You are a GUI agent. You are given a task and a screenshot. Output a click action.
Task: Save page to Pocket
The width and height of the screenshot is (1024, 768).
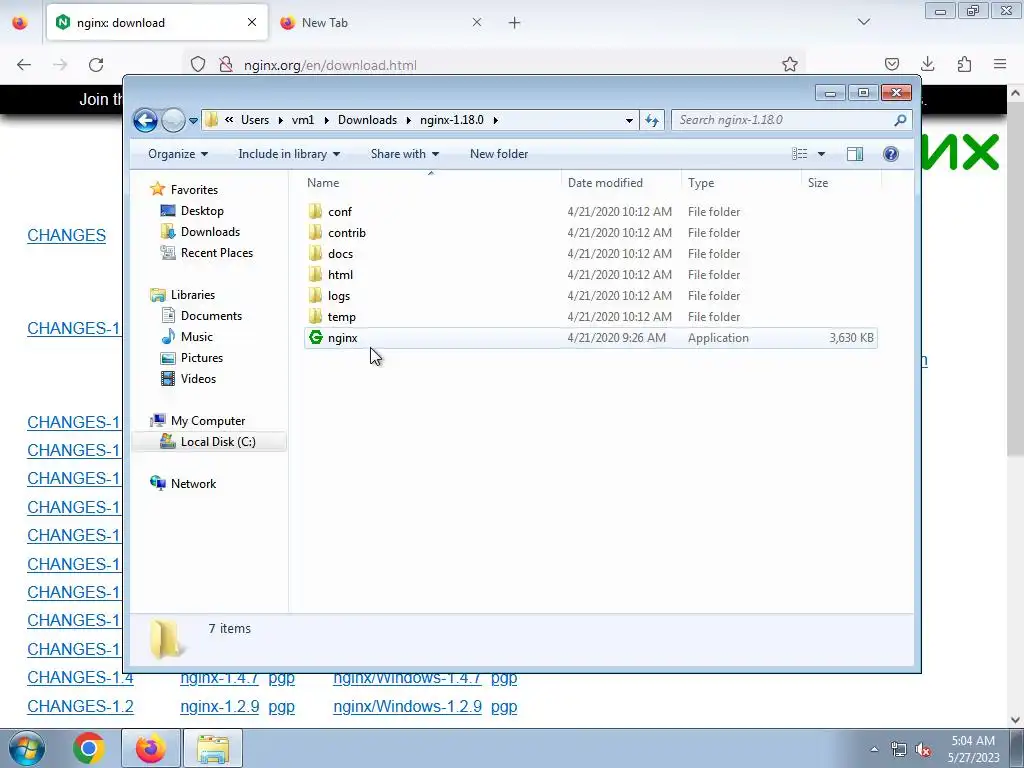(x=892, y=64)
